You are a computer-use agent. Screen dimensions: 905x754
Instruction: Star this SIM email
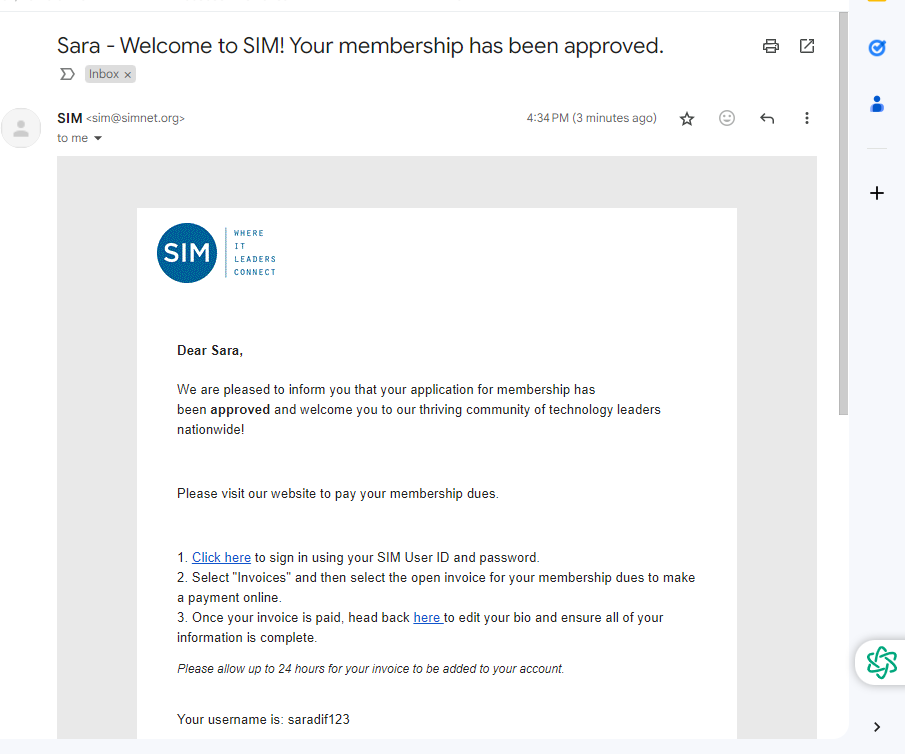[x=687, y=118]
